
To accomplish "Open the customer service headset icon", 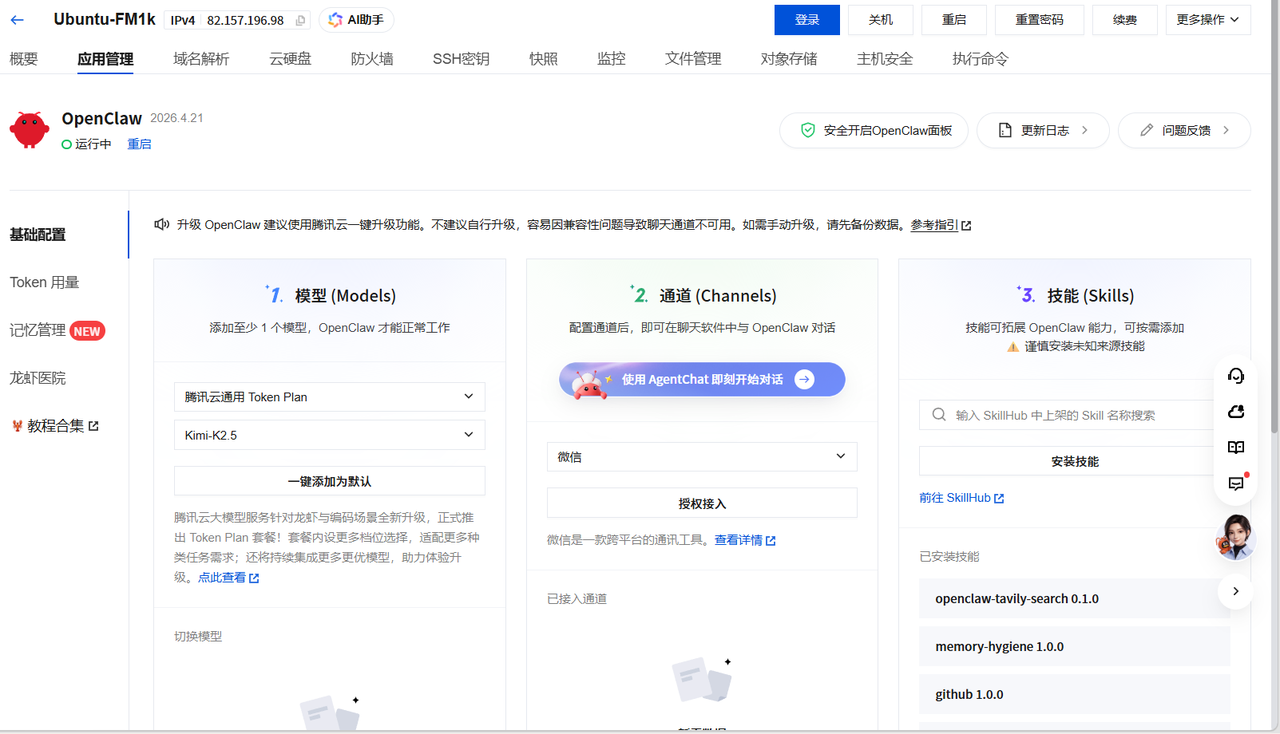I will pyautogui.click(x=1236, y=376).
